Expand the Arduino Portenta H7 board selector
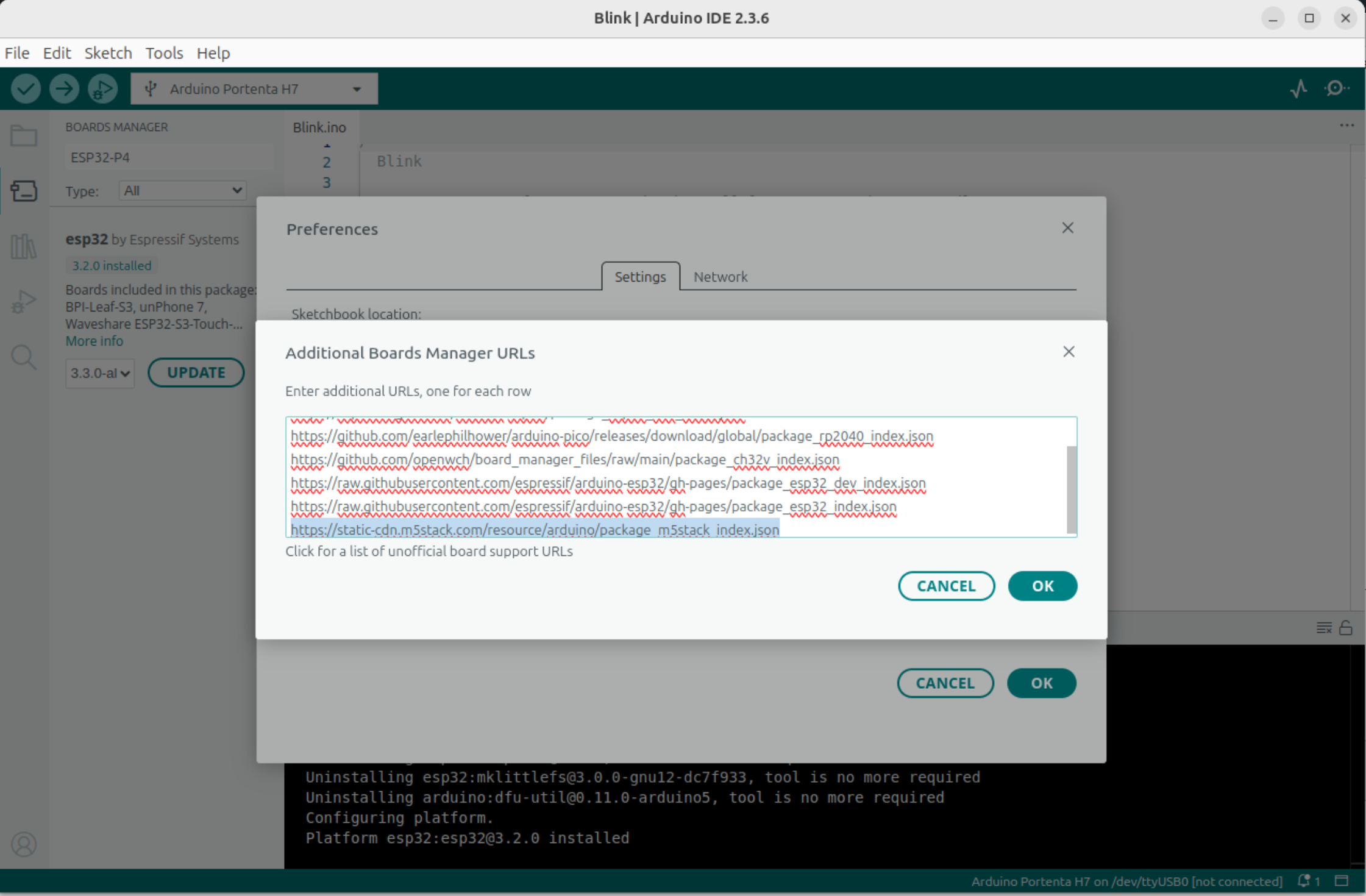This screenshot has width=1366, height=896. tap(254, 89)
